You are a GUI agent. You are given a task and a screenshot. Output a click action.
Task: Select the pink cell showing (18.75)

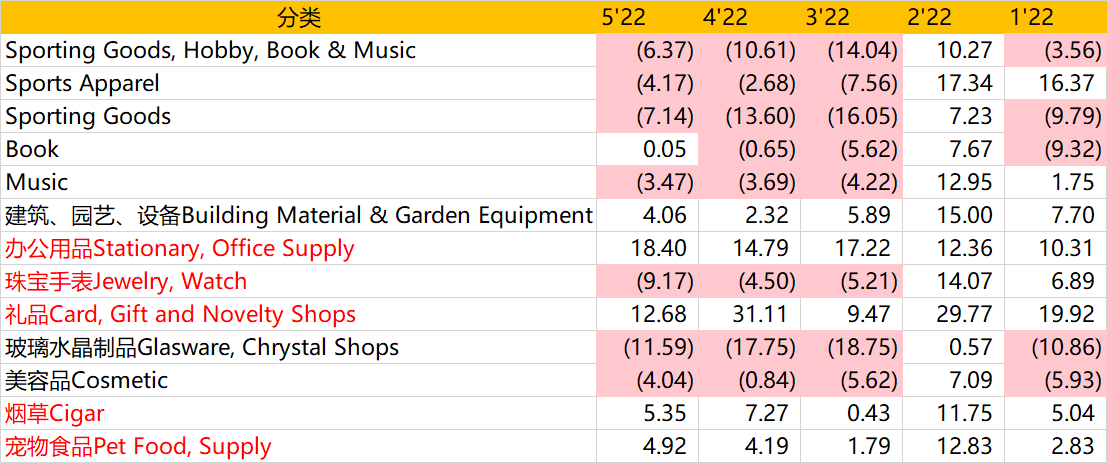click(x=851, y=347)
